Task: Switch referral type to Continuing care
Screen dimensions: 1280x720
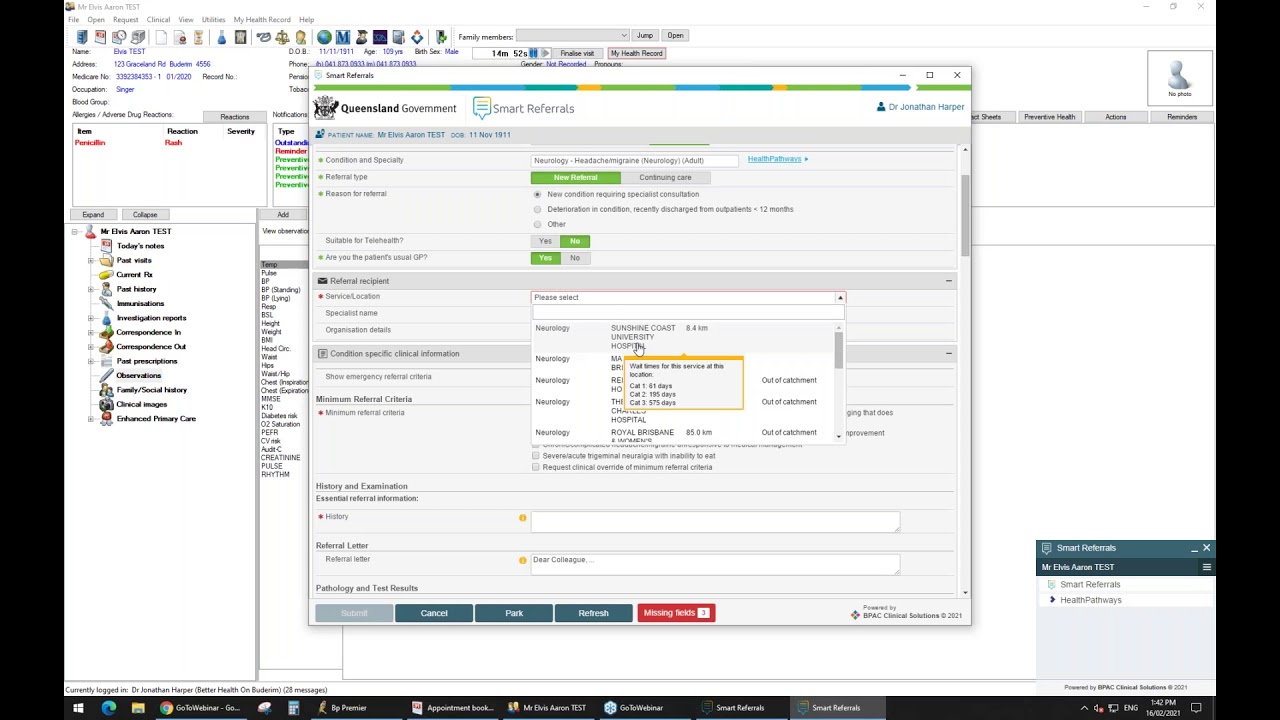Action: click(x=665, y=178)
